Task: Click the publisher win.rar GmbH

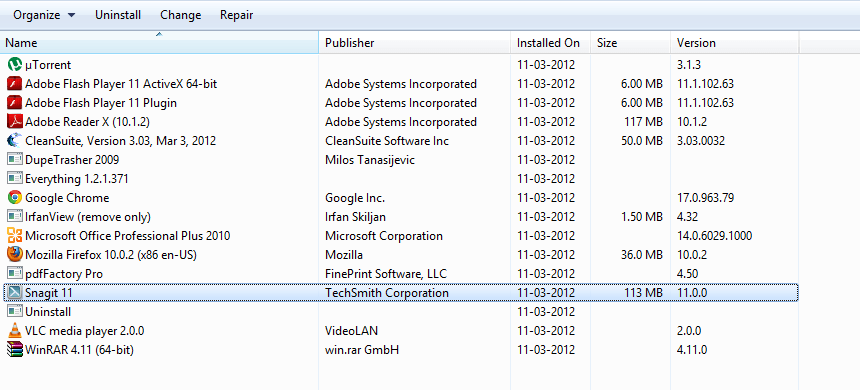Action: (362, 349)
